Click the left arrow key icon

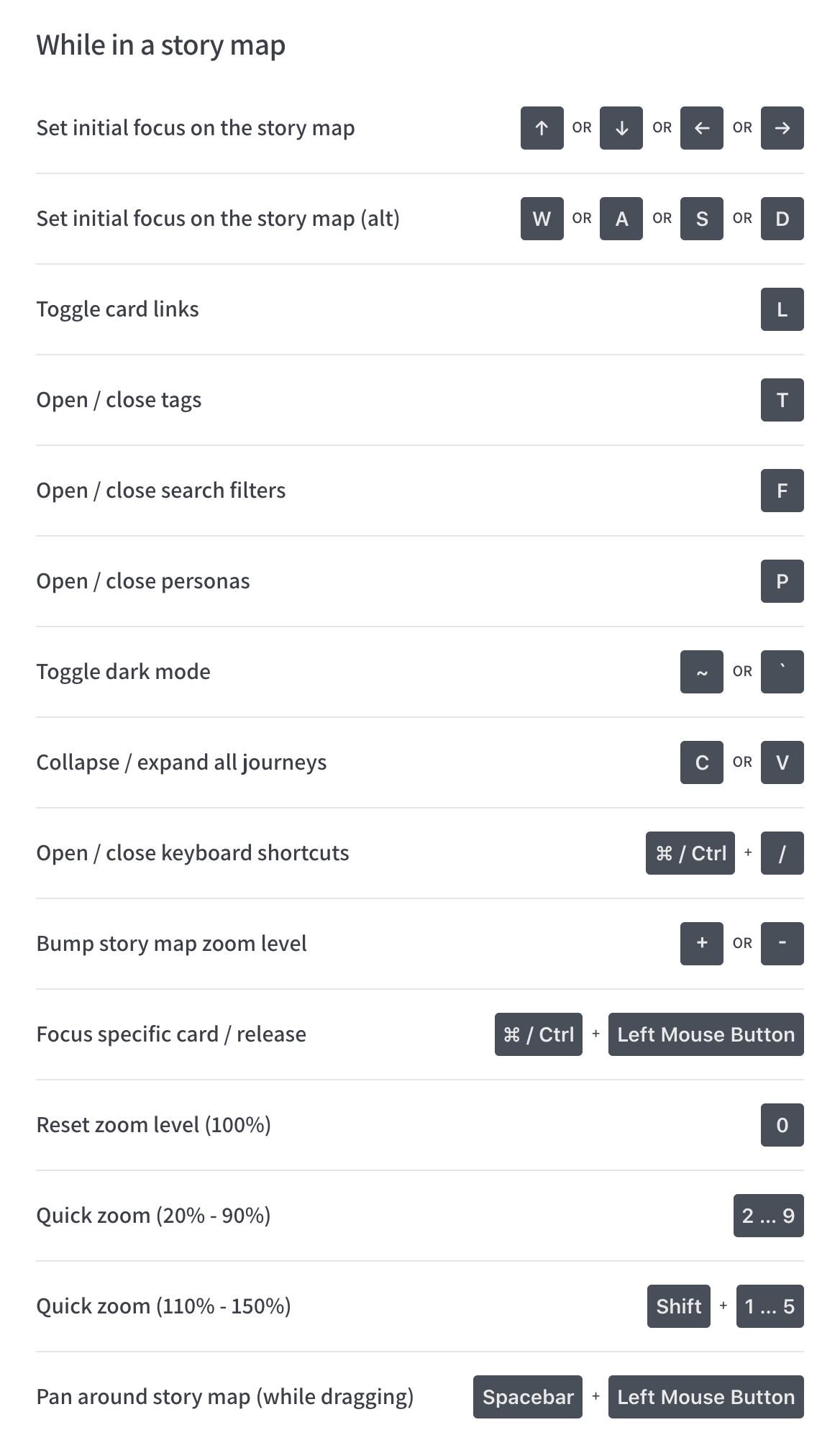coord(702,128)
